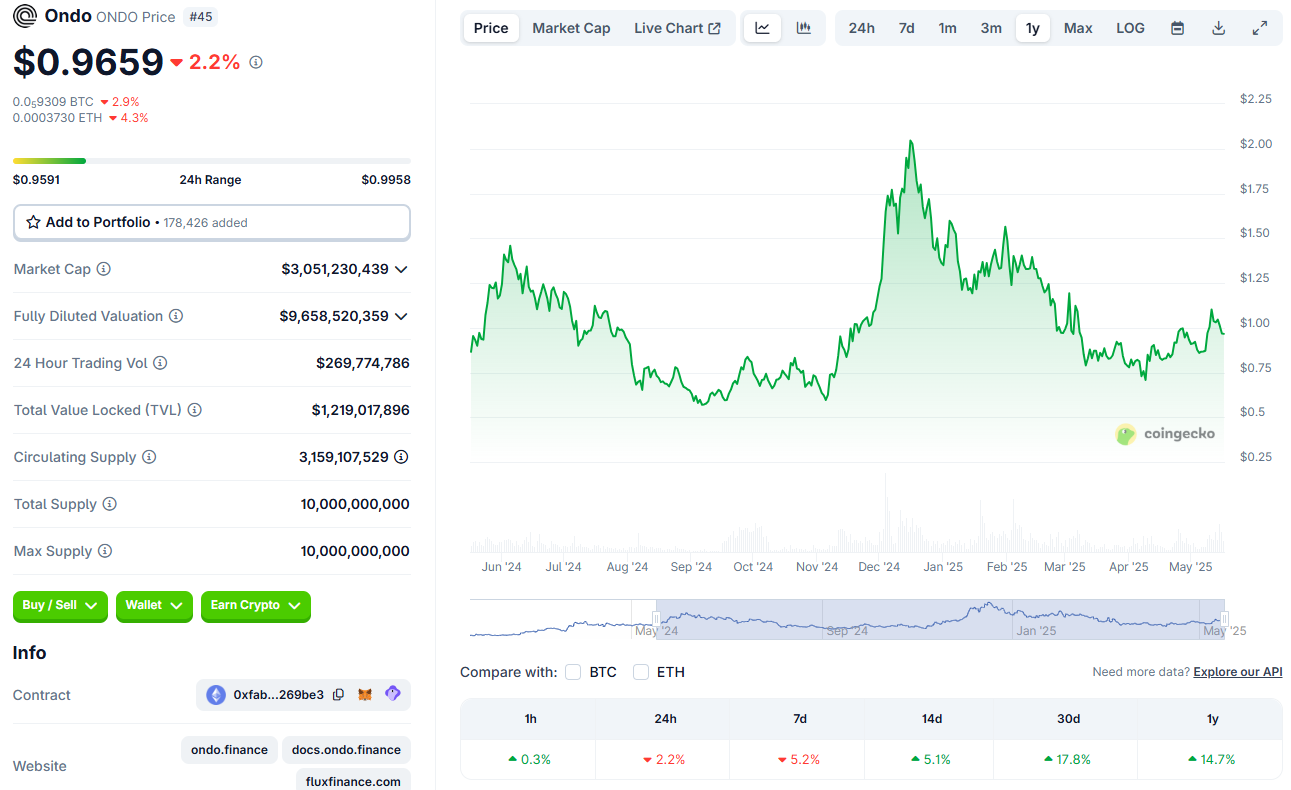Image resolution: width=1291 pixels, height=790 pixels.
Task: Switch to line chart view icon
Action: [762, 28]
